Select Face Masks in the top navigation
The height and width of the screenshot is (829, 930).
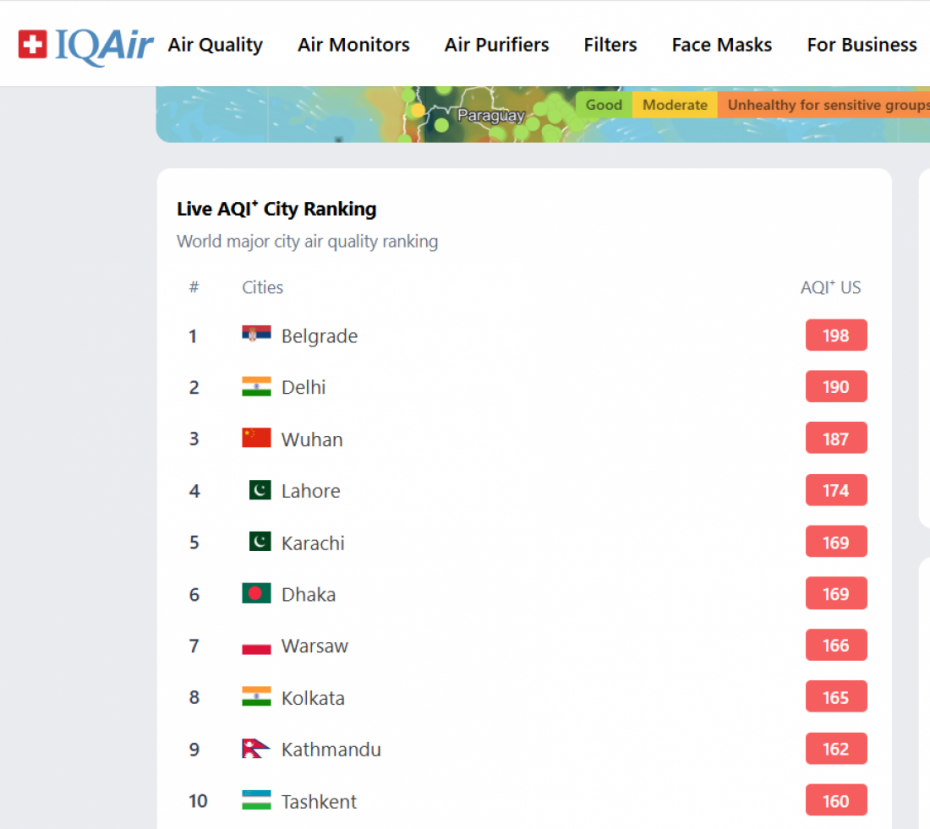(722, 44)
